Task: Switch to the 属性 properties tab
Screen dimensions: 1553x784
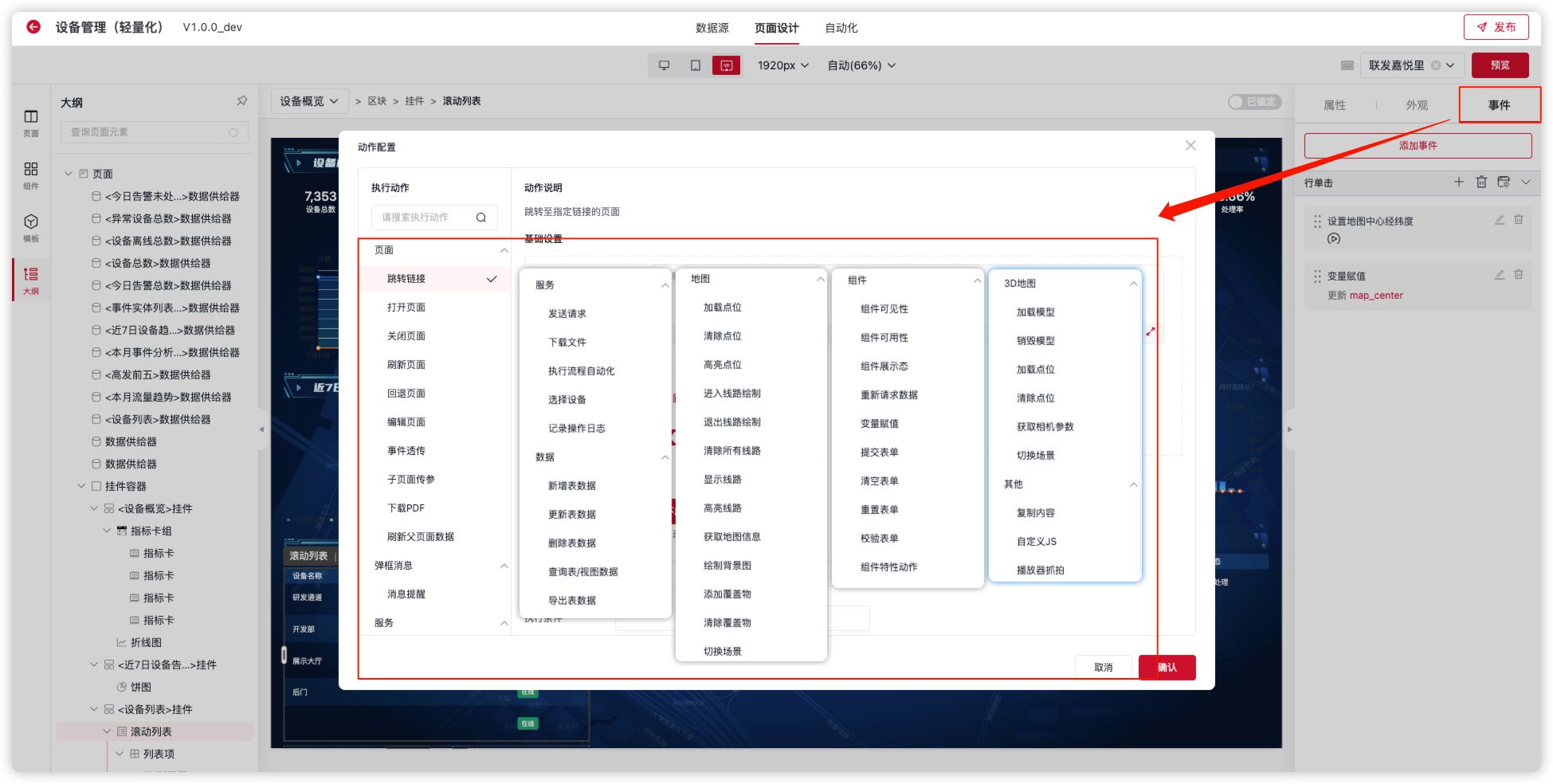Action: 1334,105
